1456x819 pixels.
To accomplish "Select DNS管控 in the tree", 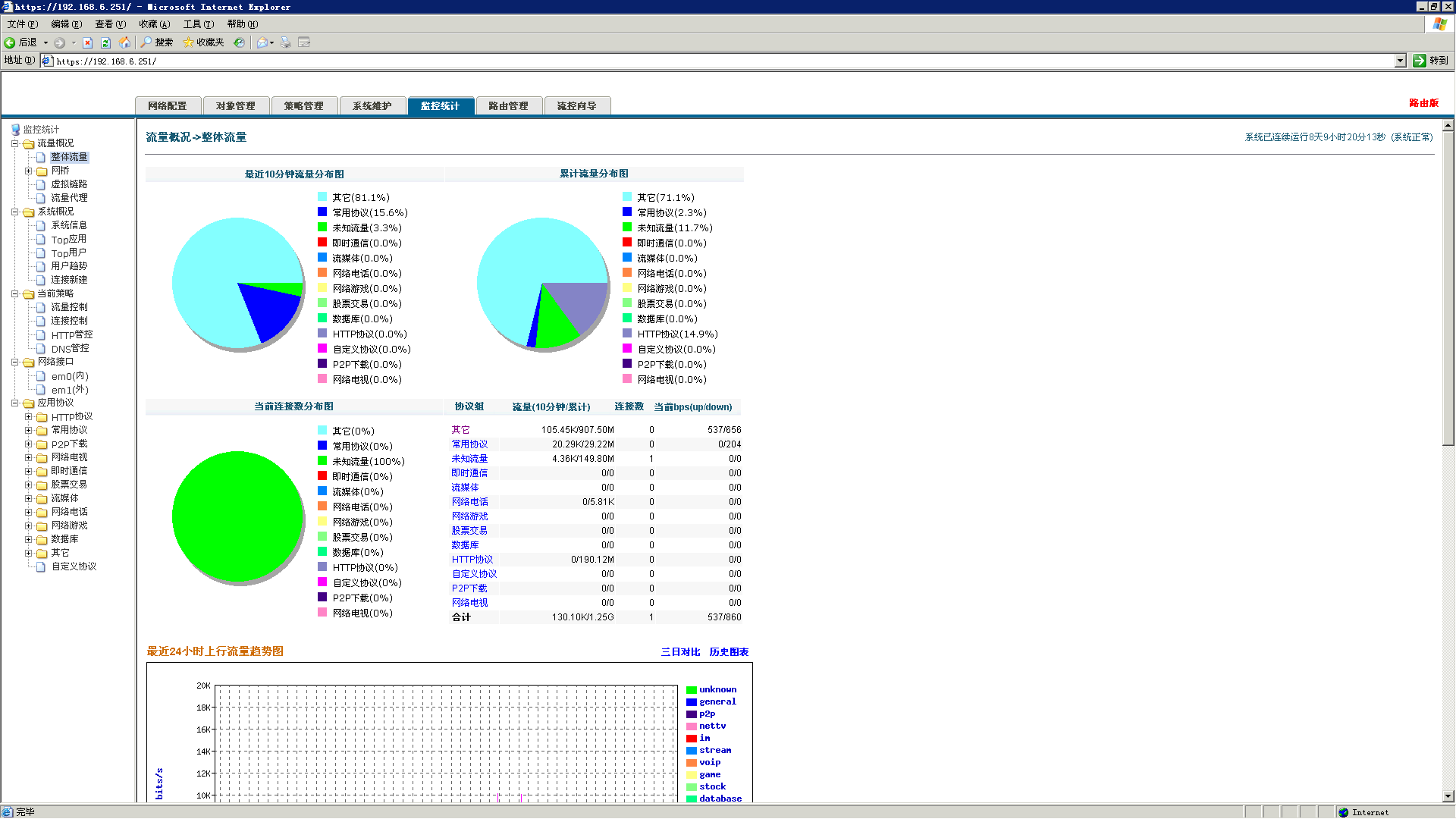I will (70, 349).
